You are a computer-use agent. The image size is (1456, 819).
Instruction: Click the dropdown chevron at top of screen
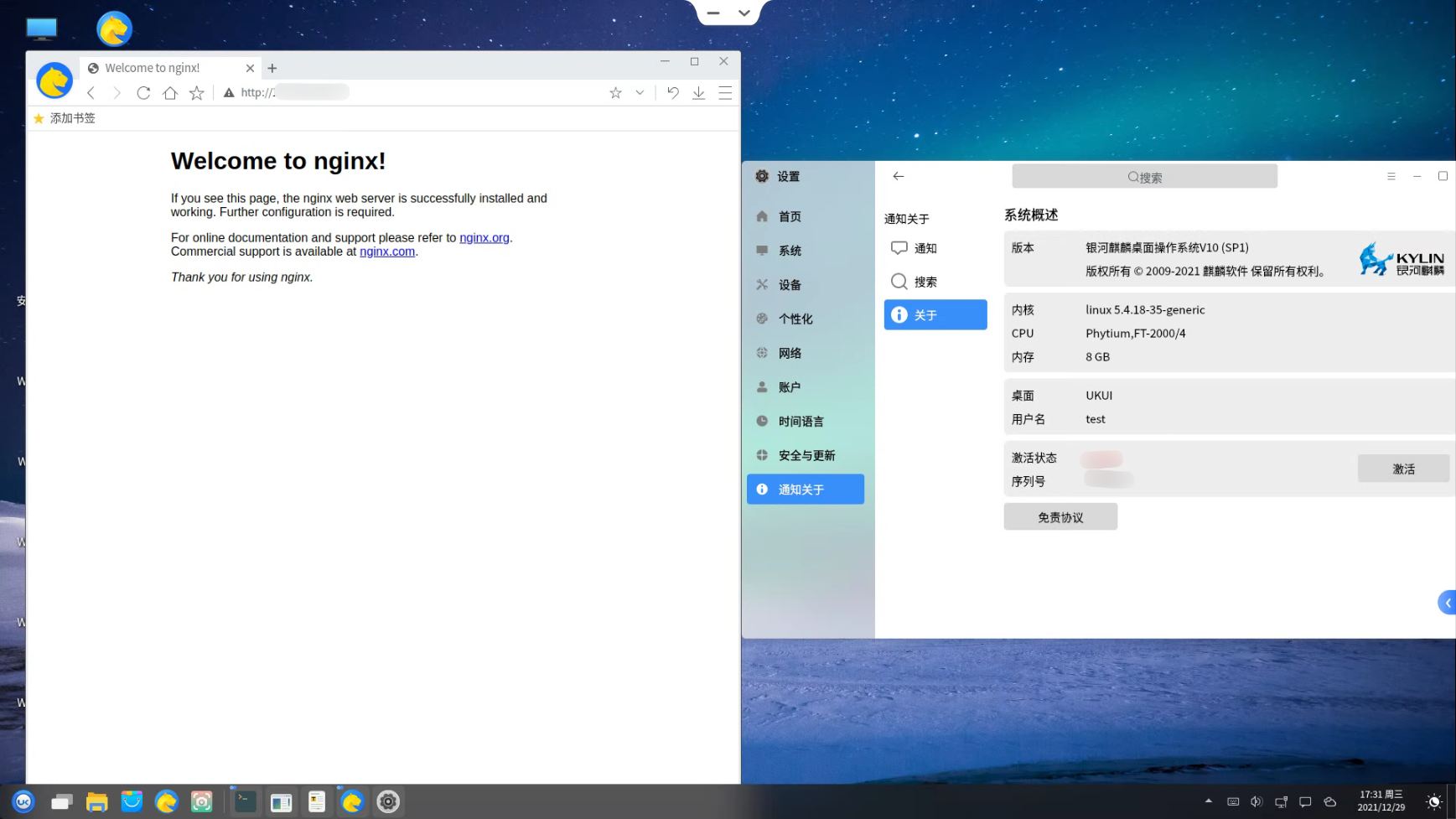click(744, 13)
